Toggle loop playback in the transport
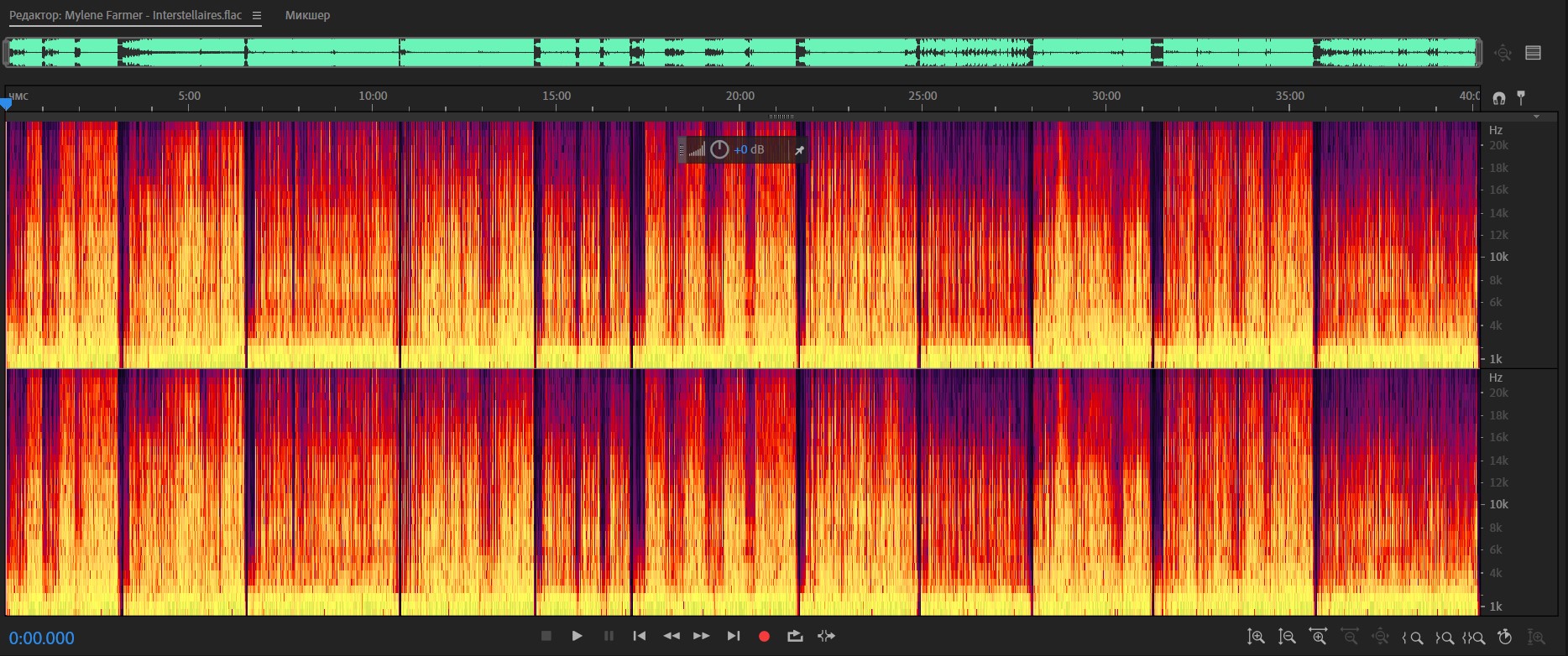 click(795, 637)
